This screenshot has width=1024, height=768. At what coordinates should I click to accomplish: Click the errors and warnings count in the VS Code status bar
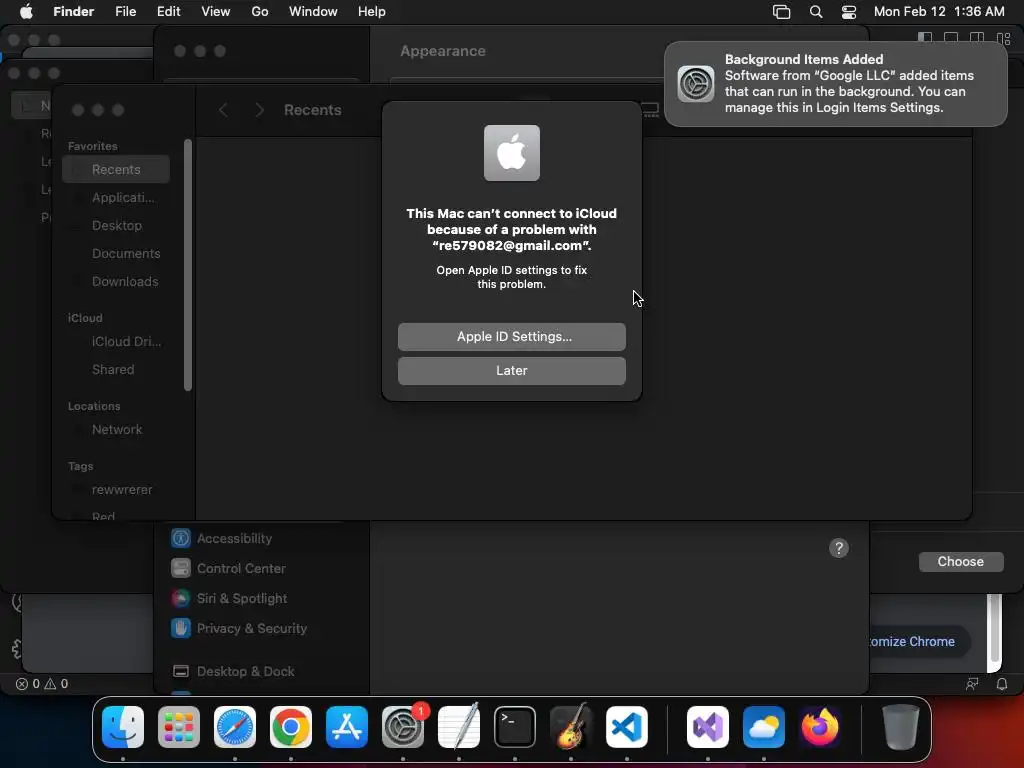tap(42, 684)
